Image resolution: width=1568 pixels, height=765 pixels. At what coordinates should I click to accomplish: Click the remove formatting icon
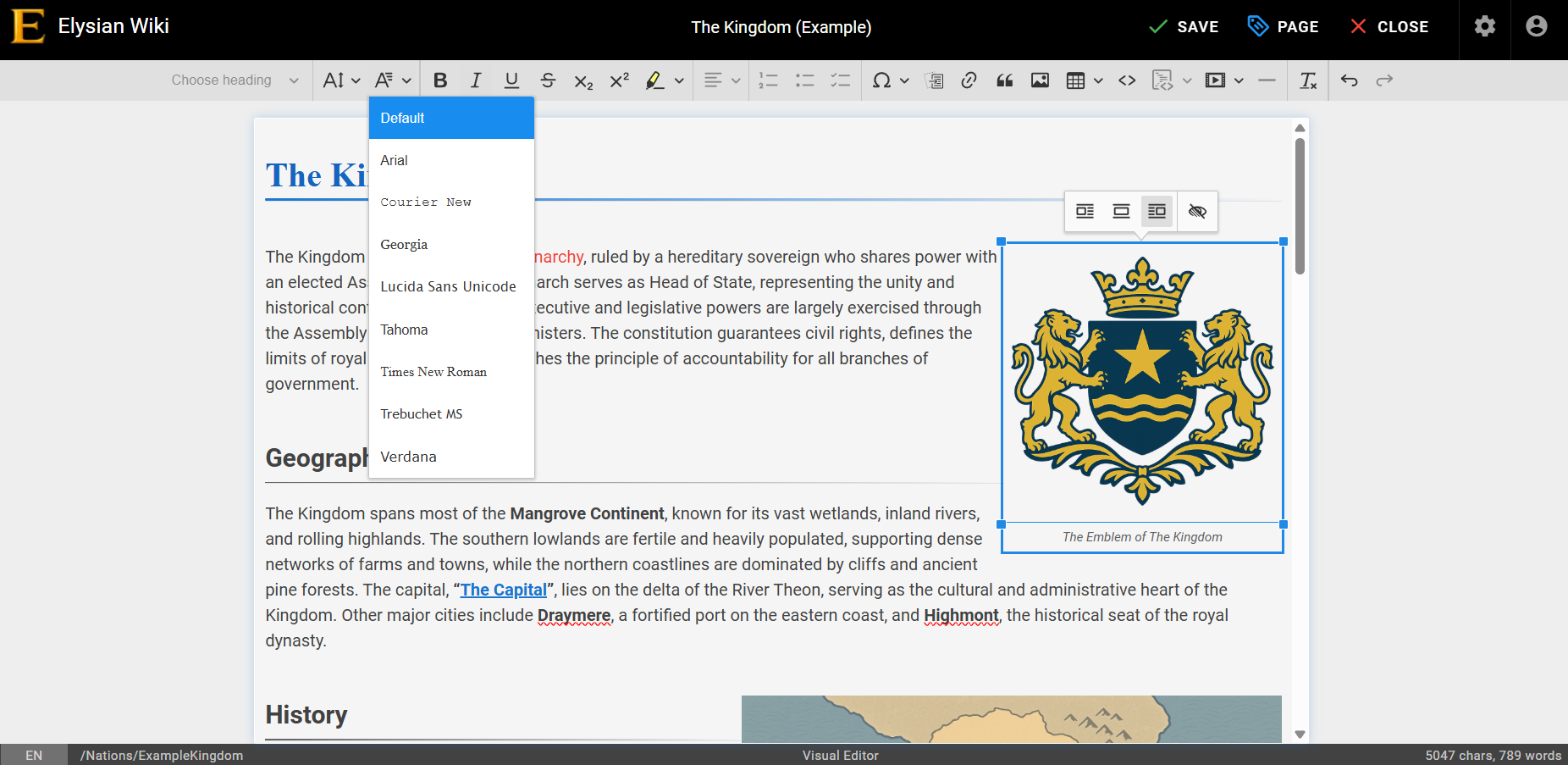1308,80
